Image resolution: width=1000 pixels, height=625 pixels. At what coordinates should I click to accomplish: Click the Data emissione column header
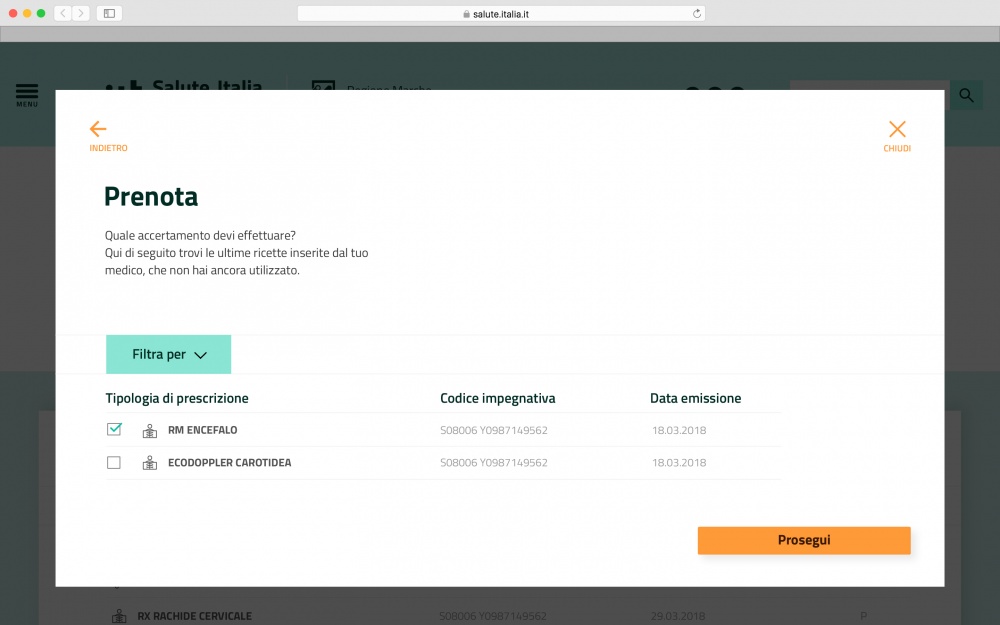pyautogui.click(x=696, y=398)
